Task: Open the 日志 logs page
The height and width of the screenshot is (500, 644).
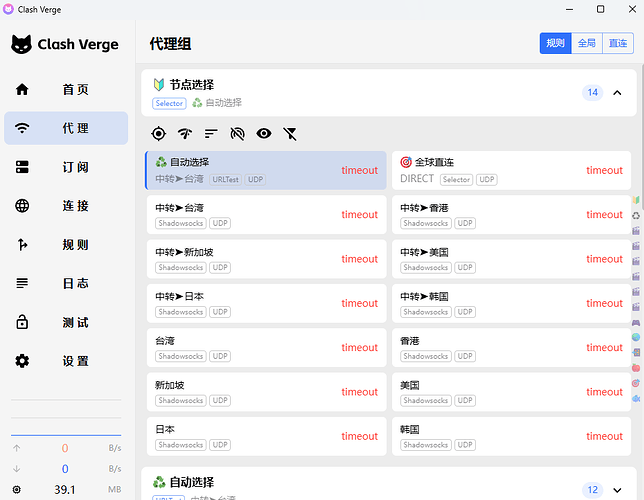Action: 66,283
